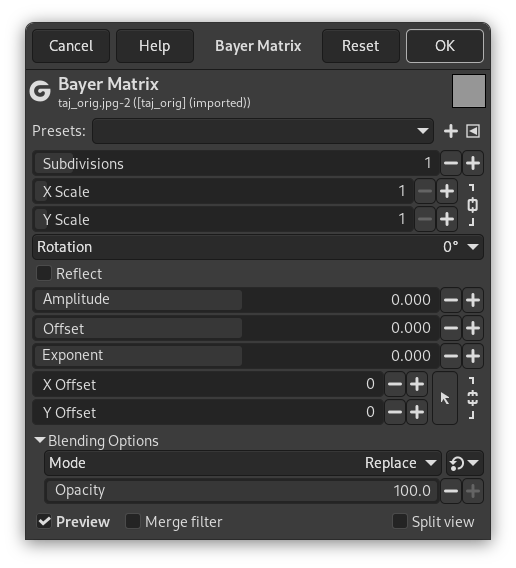Click the Y Offset field
The height and width of the screenshot is (568, 516).
coord(208,412)
